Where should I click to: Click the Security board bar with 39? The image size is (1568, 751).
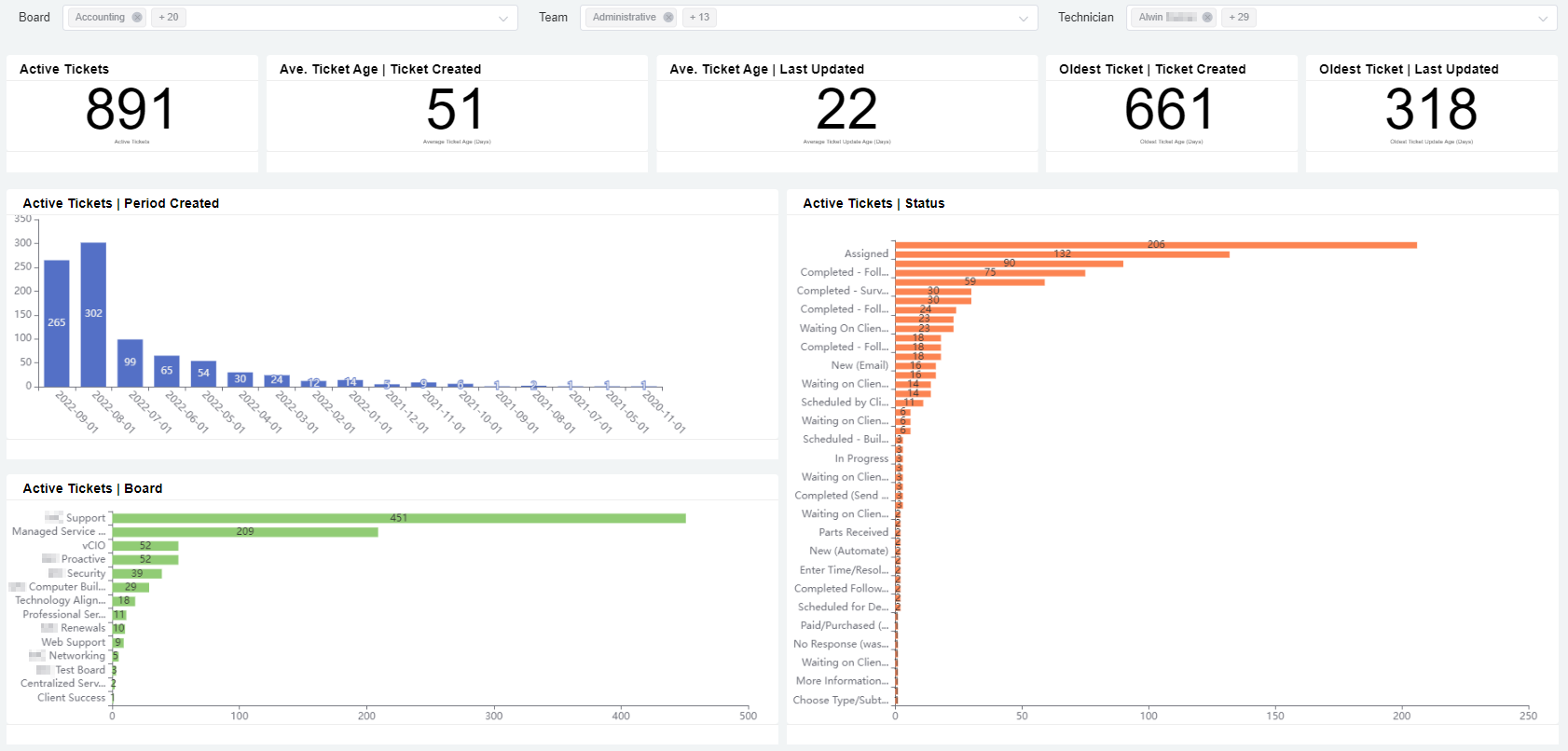point(137,573)
